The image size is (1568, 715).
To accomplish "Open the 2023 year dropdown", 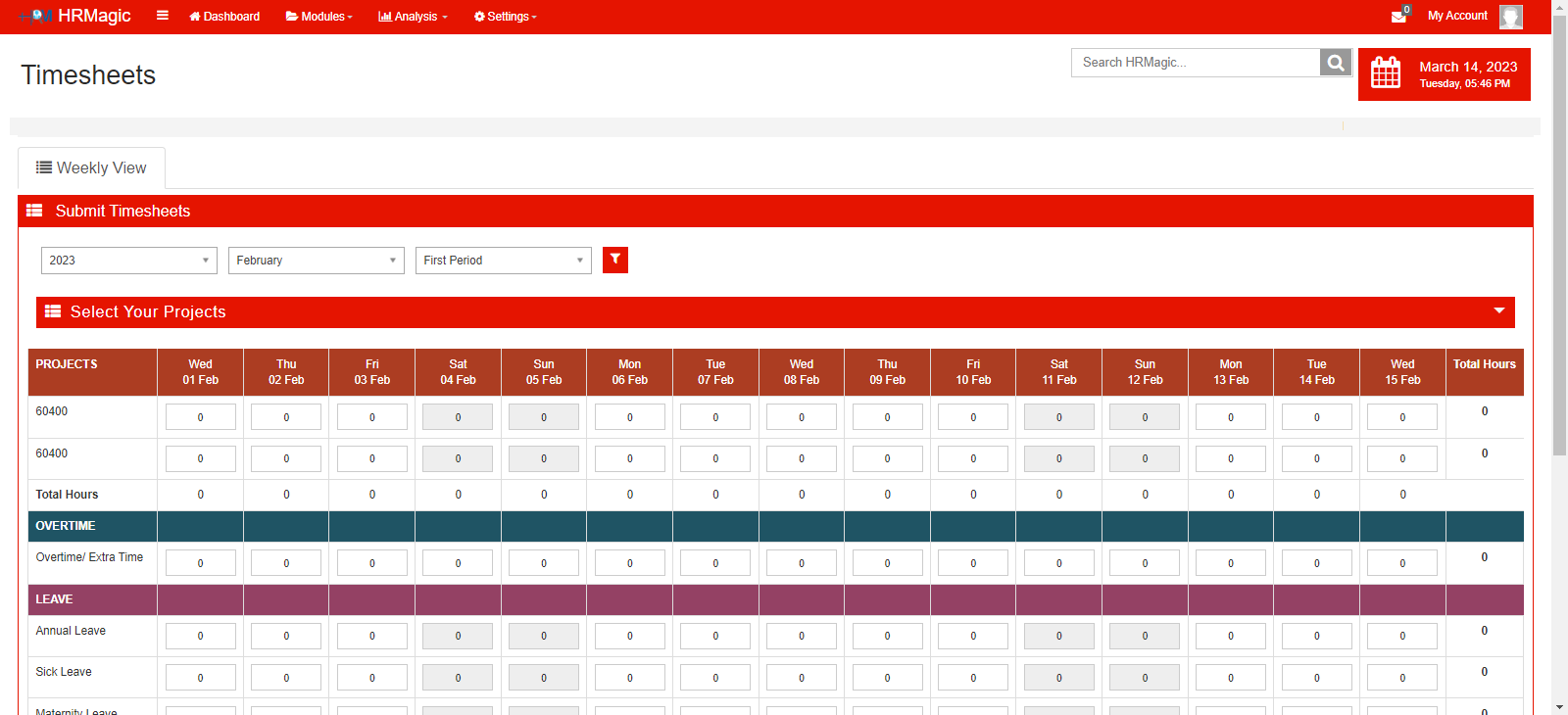I will pos(128,261).
